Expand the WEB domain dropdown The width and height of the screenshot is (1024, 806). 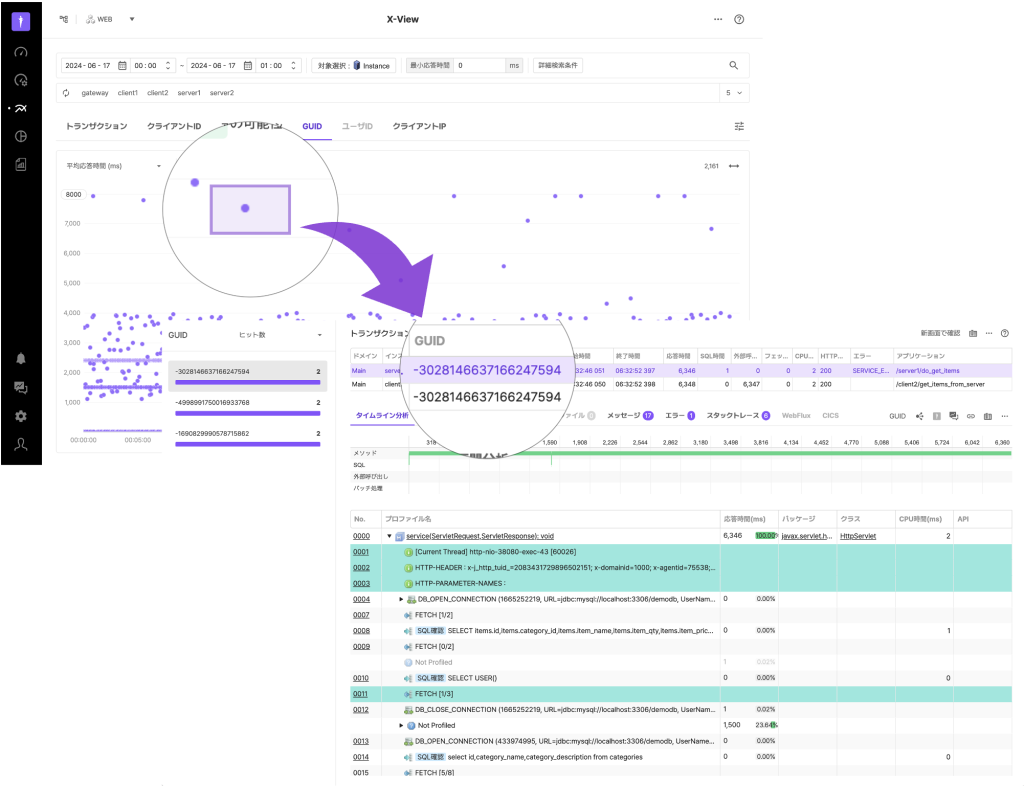[x=131, y=19]
